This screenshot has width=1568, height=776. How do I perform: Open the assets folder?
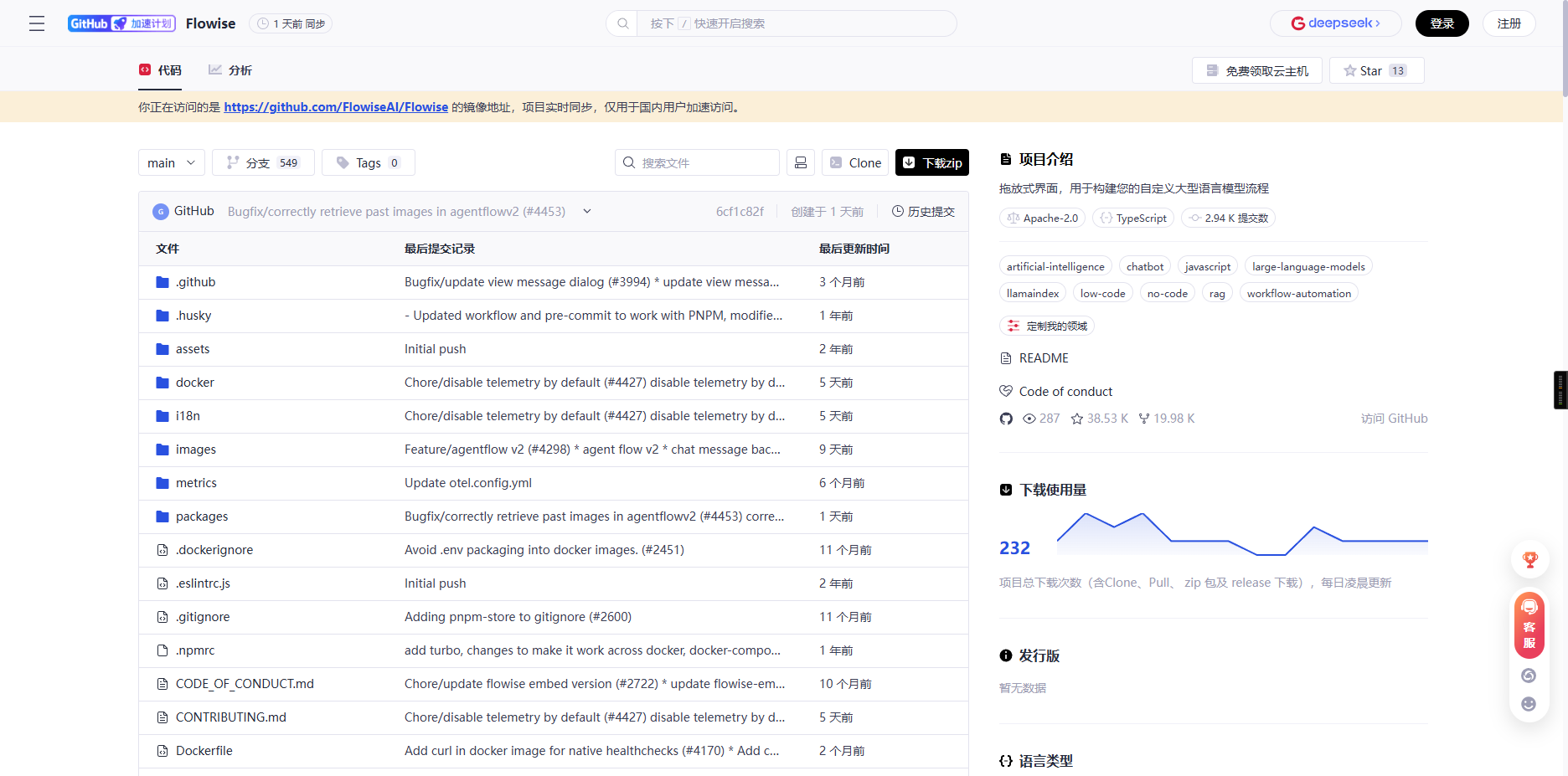point(193,349)
